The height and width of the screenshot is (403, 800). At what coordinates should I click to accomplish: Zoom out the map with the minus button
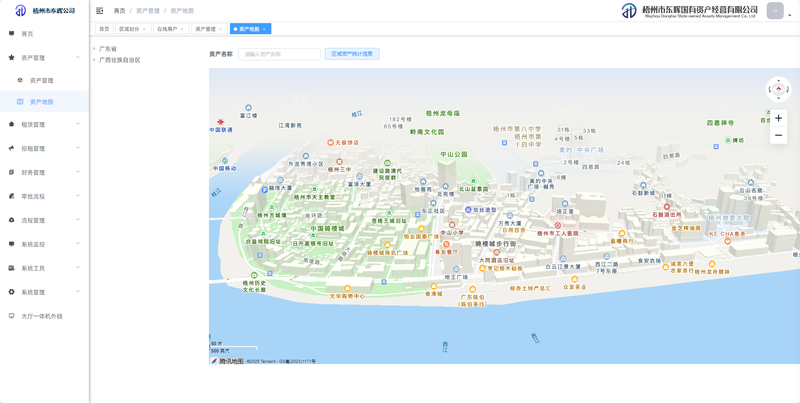point(778,135)
